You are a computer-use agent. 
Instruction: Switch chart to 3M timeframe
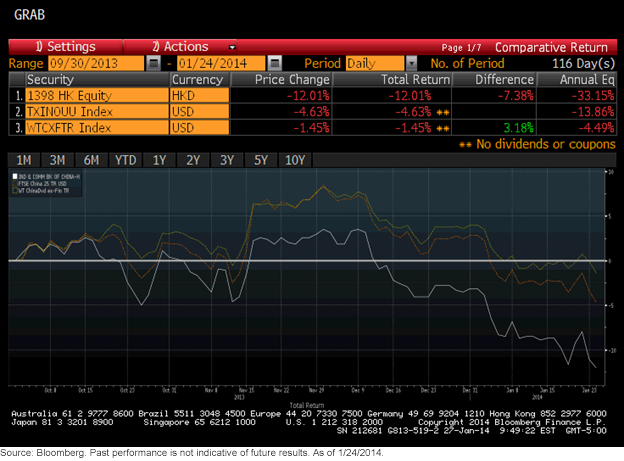[x=57, y=160]
